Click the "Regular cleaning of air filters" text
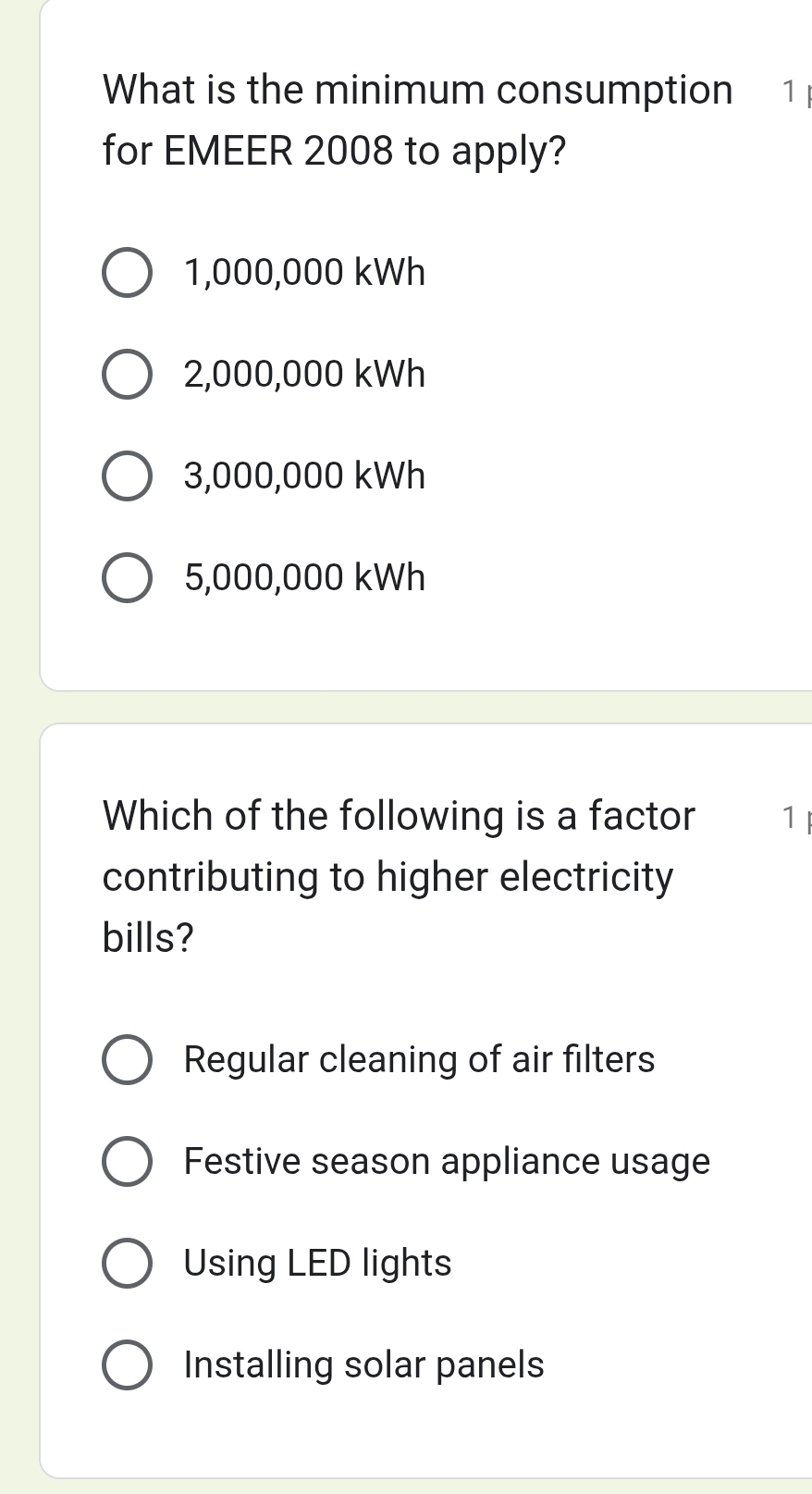 (x=419, y=1059)
